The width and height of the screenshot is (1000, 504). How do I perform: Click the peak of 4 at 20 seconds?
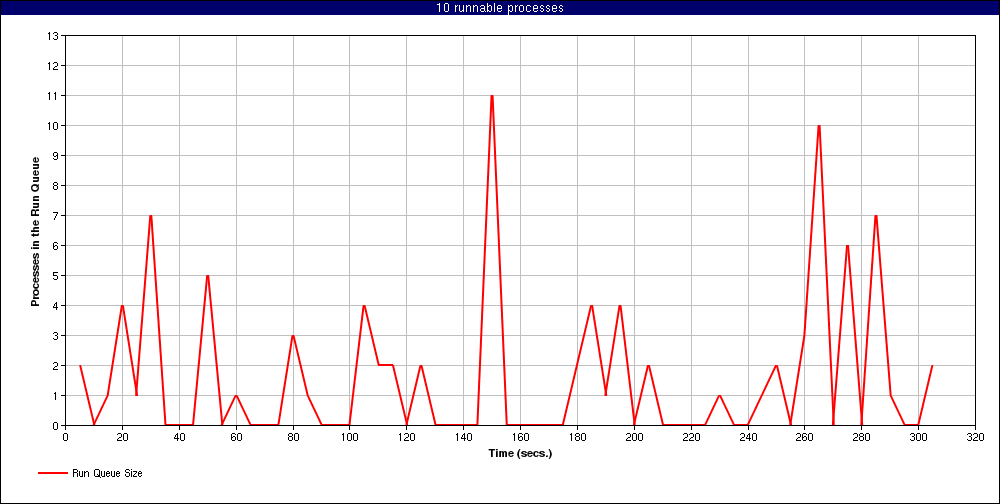click(x=122, y=306)
